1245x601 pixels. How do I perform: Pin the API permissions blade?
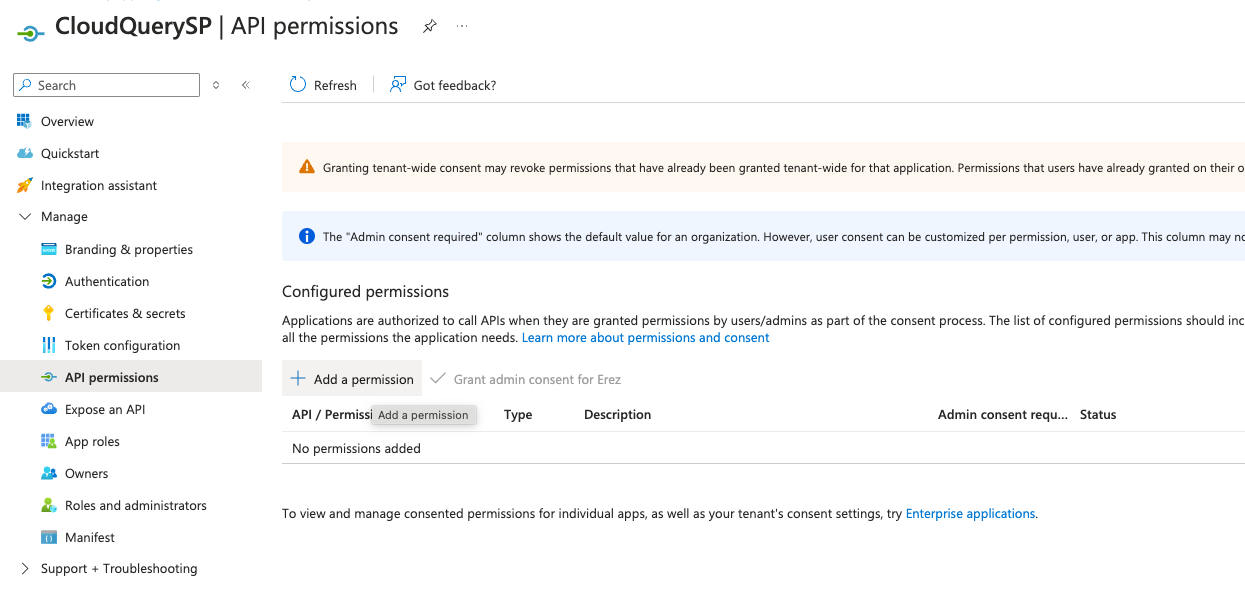(x=429, y=26)
